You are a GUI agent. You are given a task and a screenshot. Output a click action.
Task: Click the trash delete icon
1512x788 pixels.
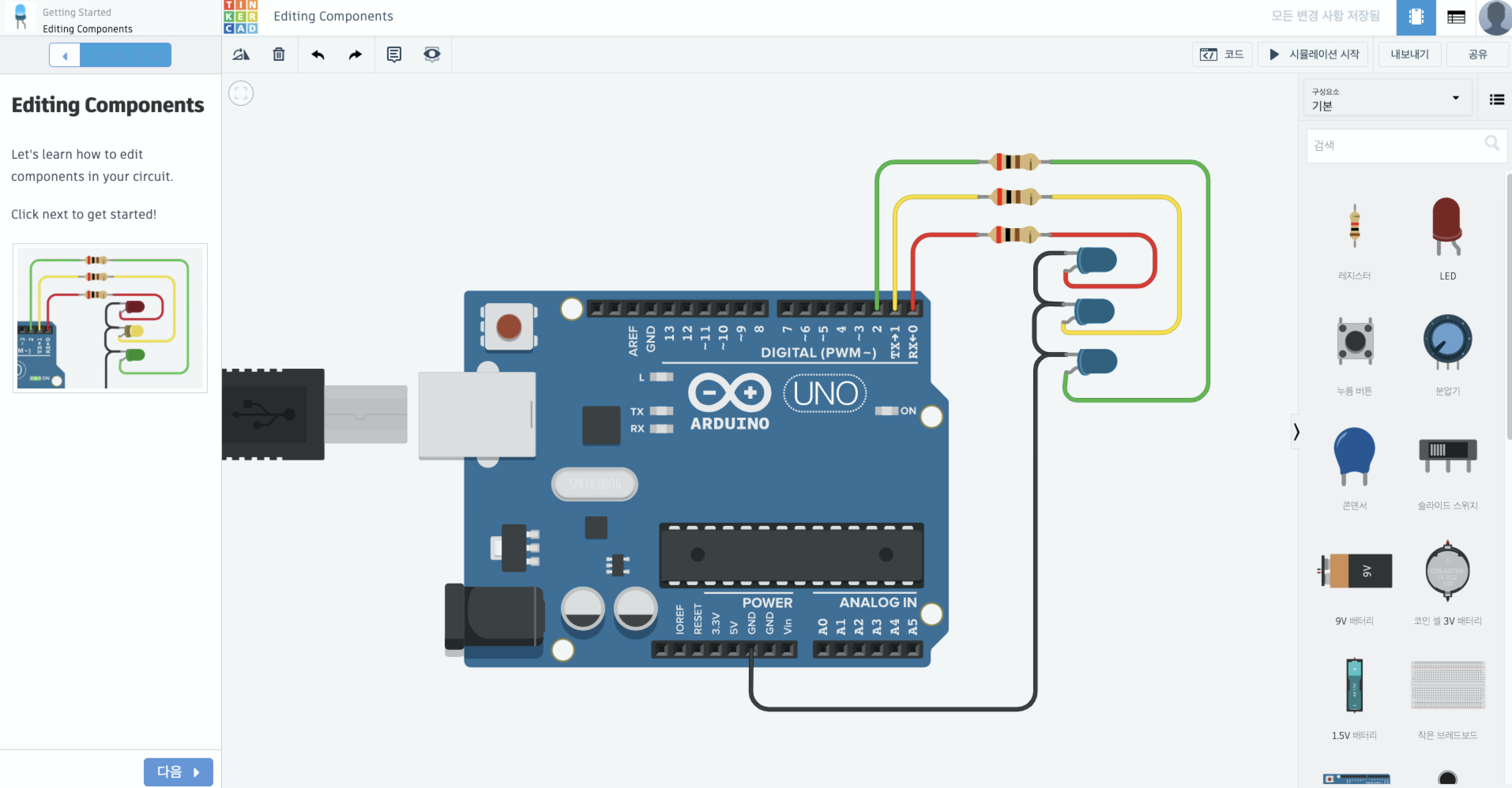[x=279, y=54]
